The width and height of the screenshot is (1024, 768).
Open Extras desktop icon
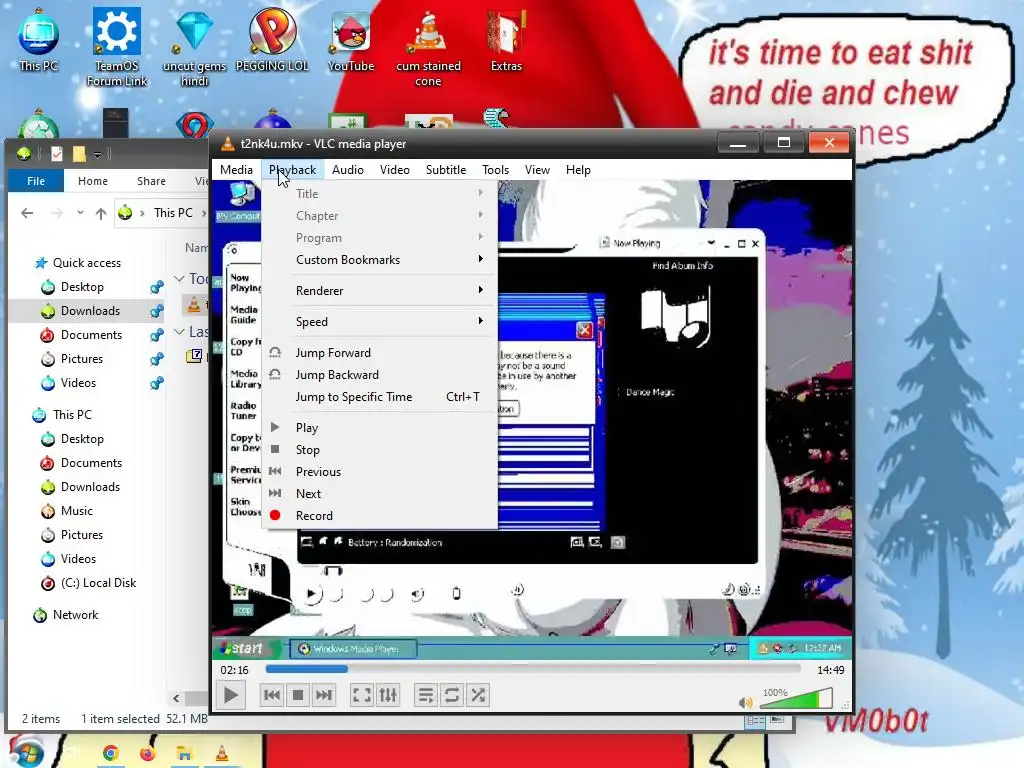[506, 40]
